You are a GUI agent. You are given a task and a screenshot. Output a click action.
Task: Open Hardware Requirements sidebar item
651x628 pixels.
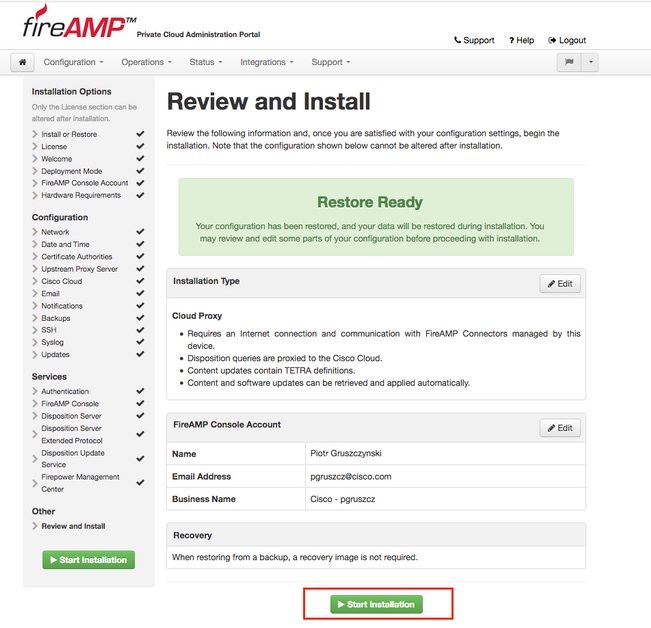pos(81,195)
